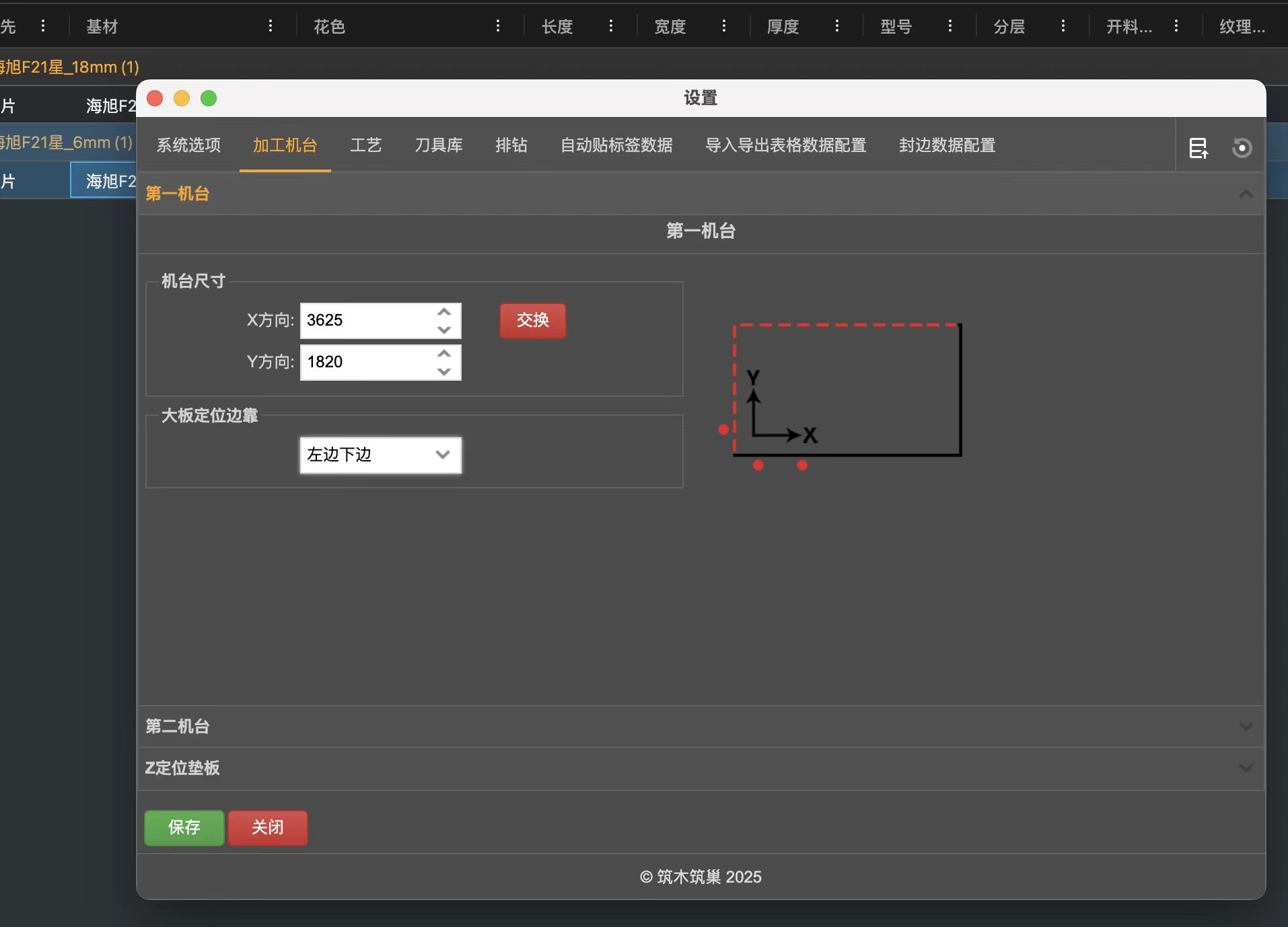The image size is (1288, 927).
Task: Open the 长度 column options menu
Action: tap(612, 26)
